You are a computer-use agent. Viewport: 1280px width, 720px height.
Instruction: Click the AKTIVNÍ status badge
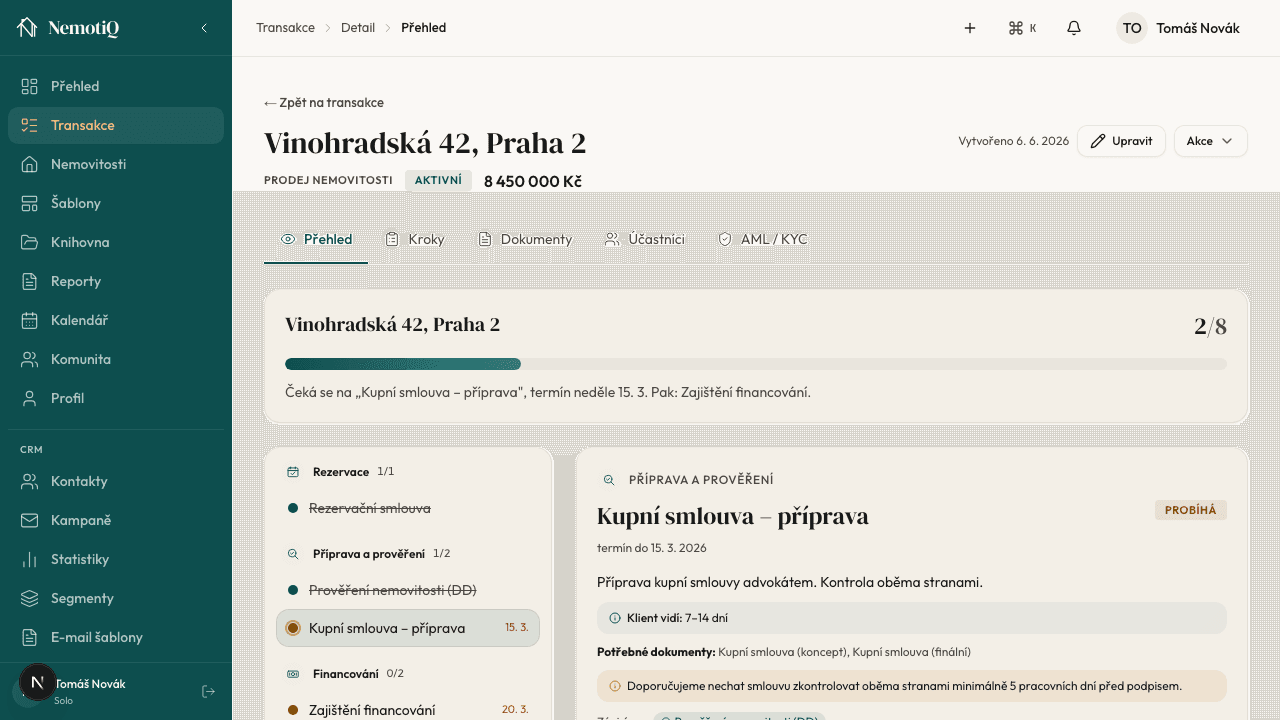438,181
